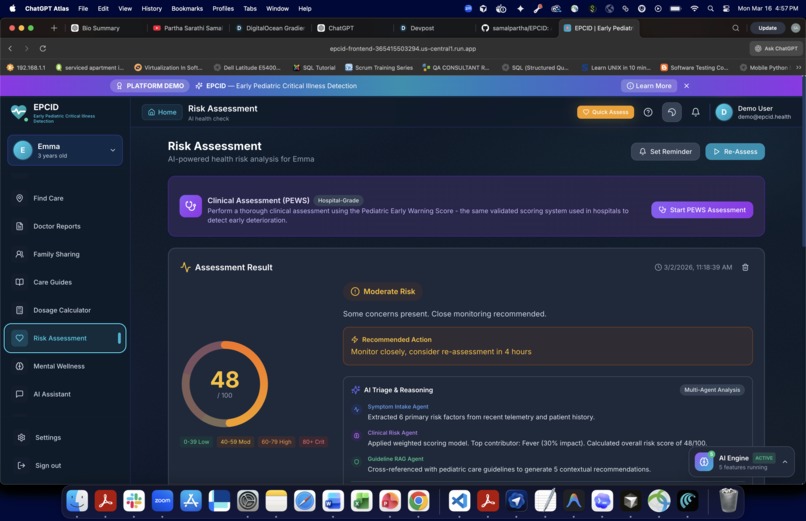Click Ask ChatGPT button

pyautogui.click(x=776, y=48)
